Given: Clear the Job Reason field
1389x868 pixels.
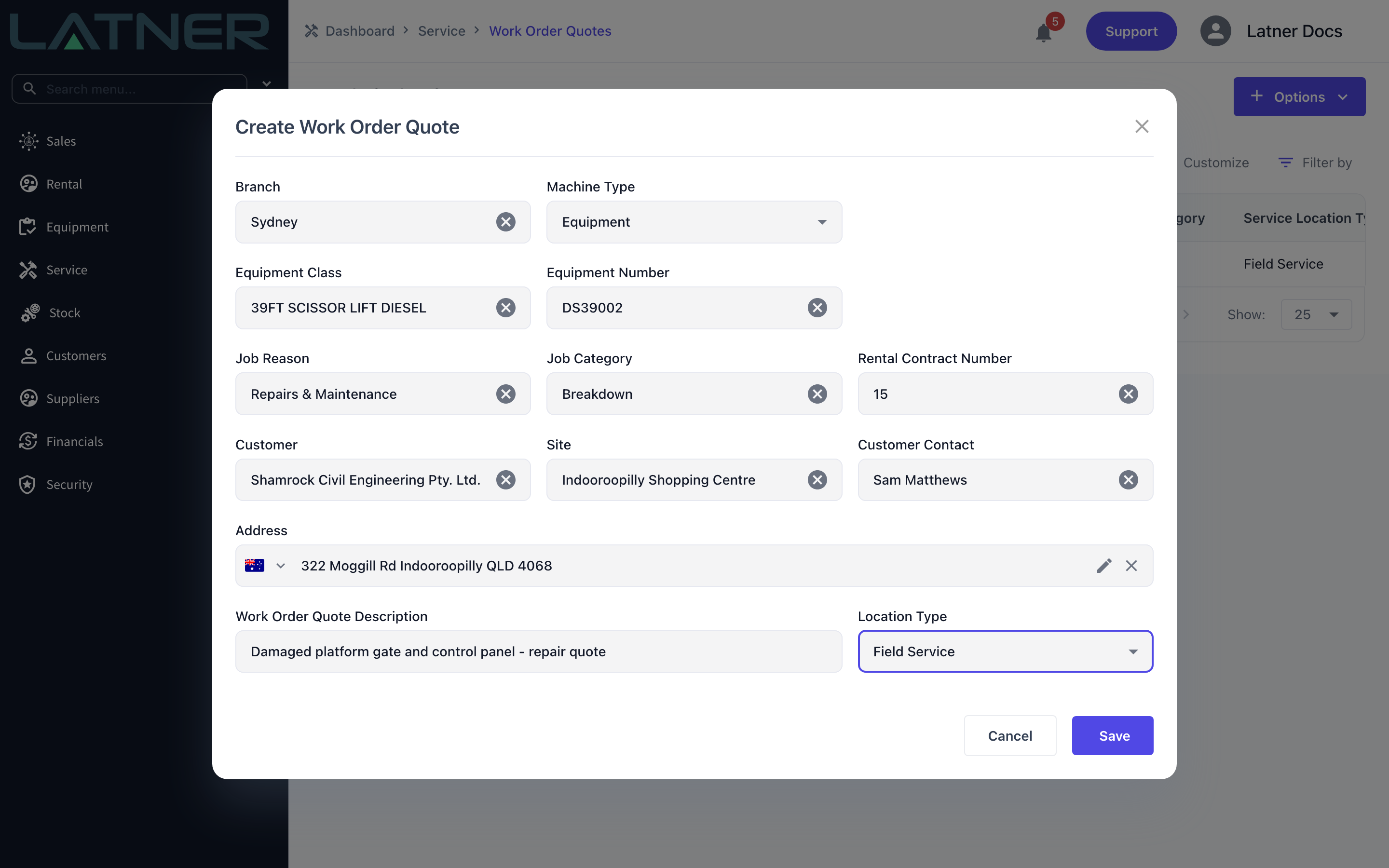Looking at the screenshot, I should (505, 394).
